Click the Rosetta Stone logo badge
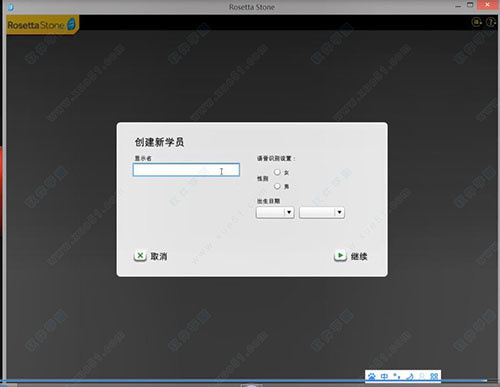Viewport: 500px width, 387px height. (x=43, y=25)
